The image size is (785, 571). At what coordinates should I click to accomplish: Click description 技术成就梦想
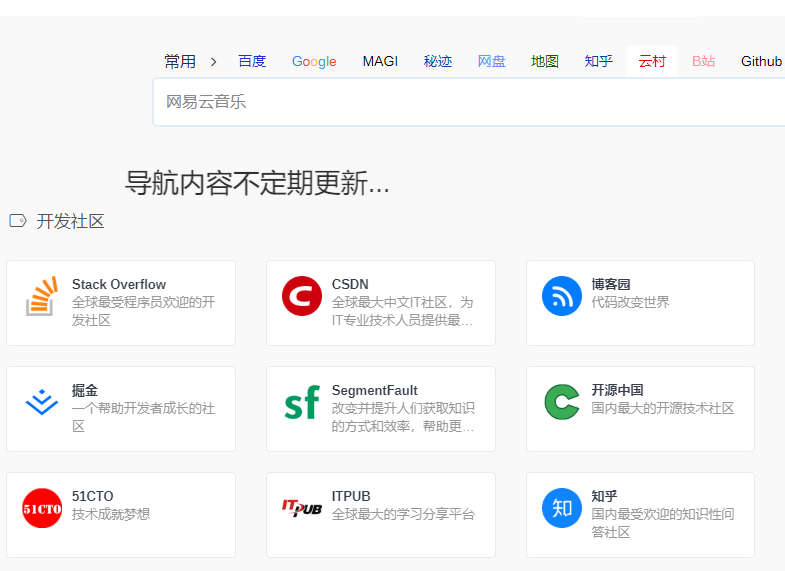pyautogui.click(x=111, y=514)
